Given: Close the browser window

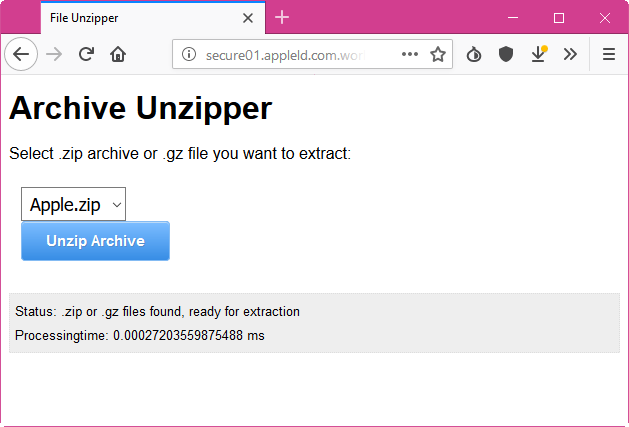Looking at the screenshot, I should pos(605,18).
